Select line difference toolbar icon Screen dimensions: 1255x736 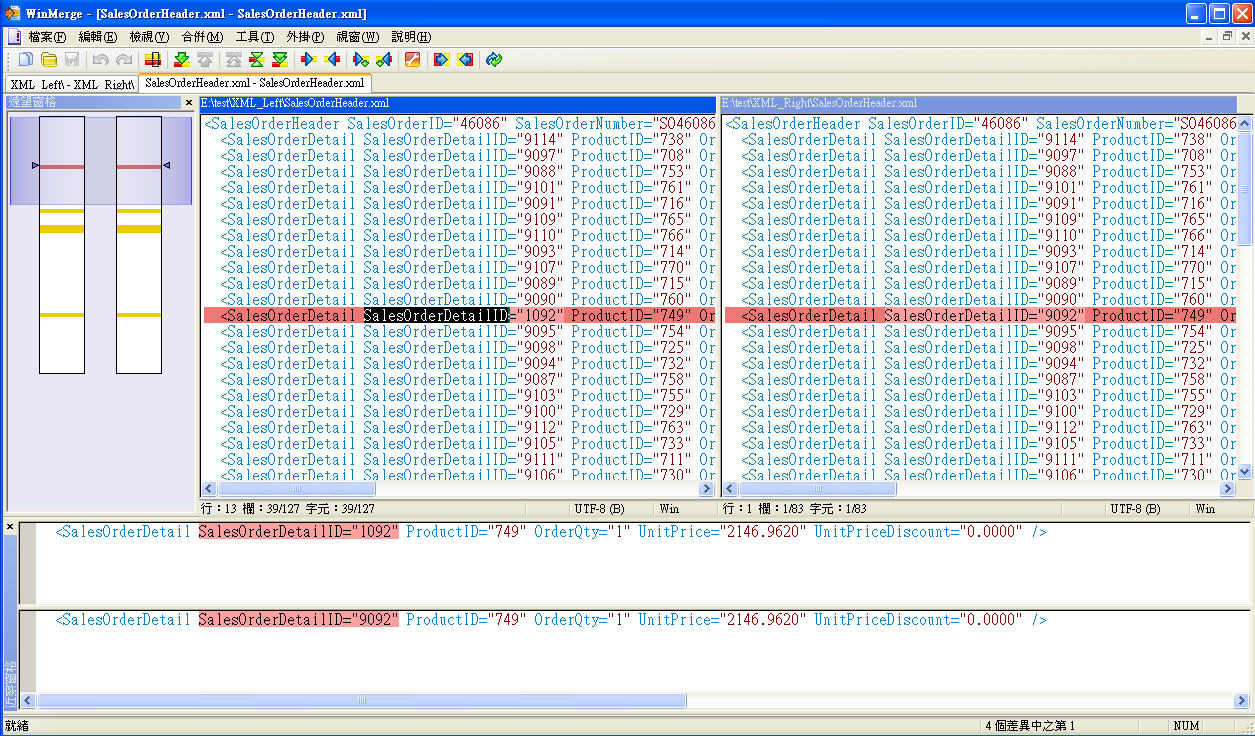[x=153, y=60]
